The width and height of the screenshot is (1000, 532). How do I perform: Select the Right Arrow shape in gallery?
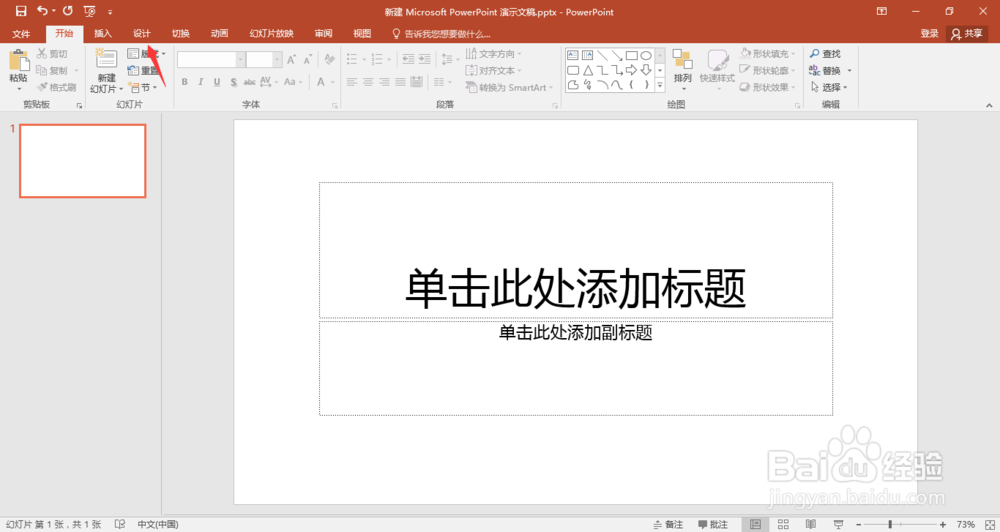(x=631, y=70)
